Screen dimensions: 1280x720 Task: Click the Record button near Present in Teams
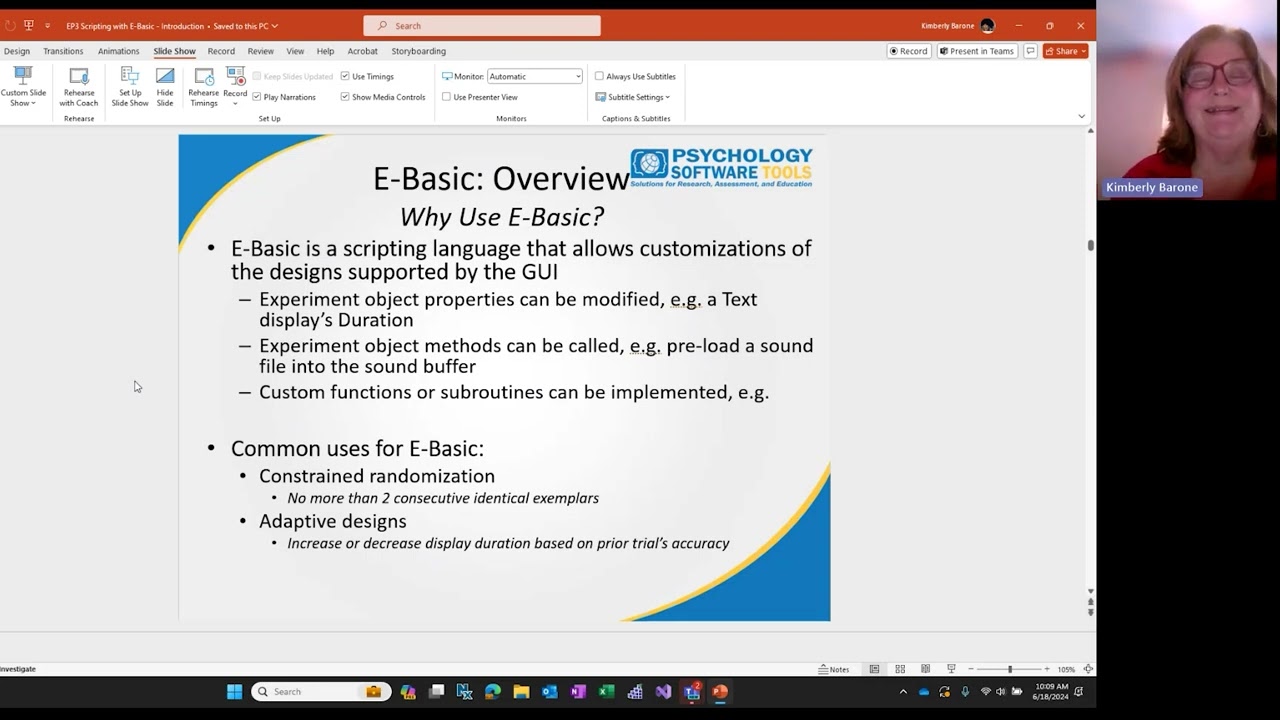coord(908,51)
